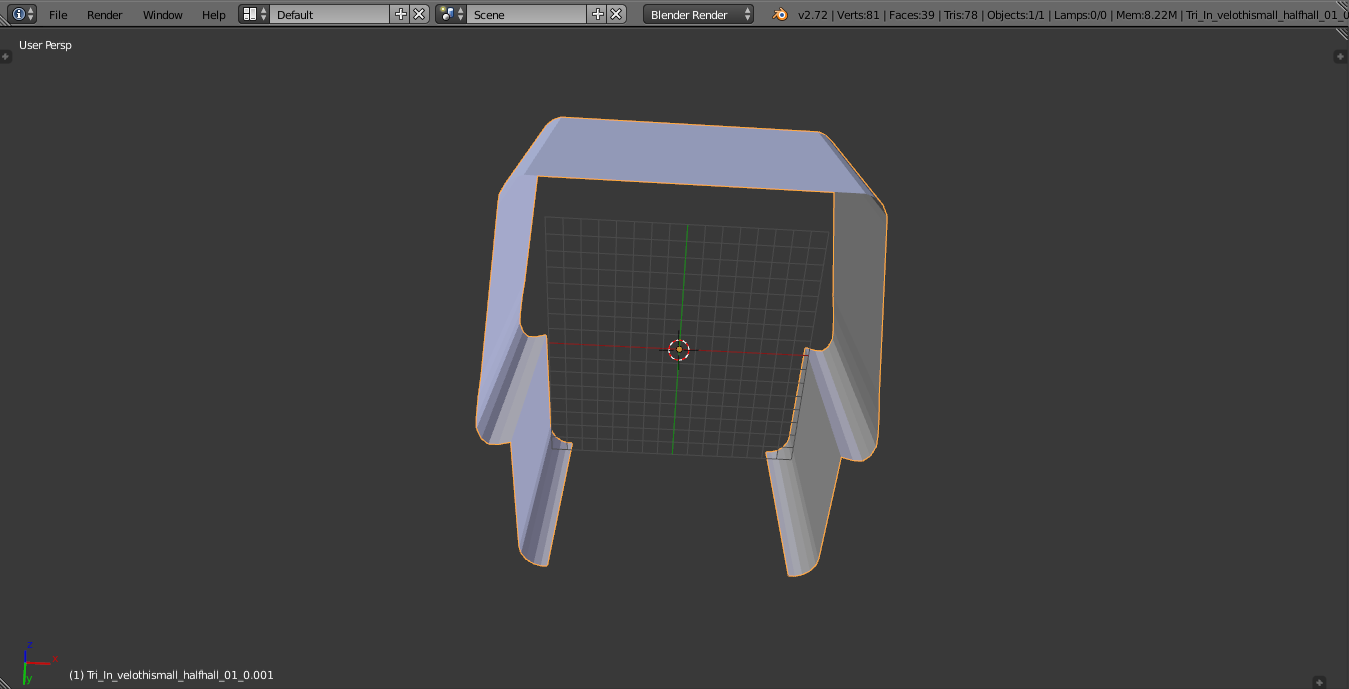The image size is (1349, 689).
Task: Browse screen layouts with the layout icon
Action: 254,14
